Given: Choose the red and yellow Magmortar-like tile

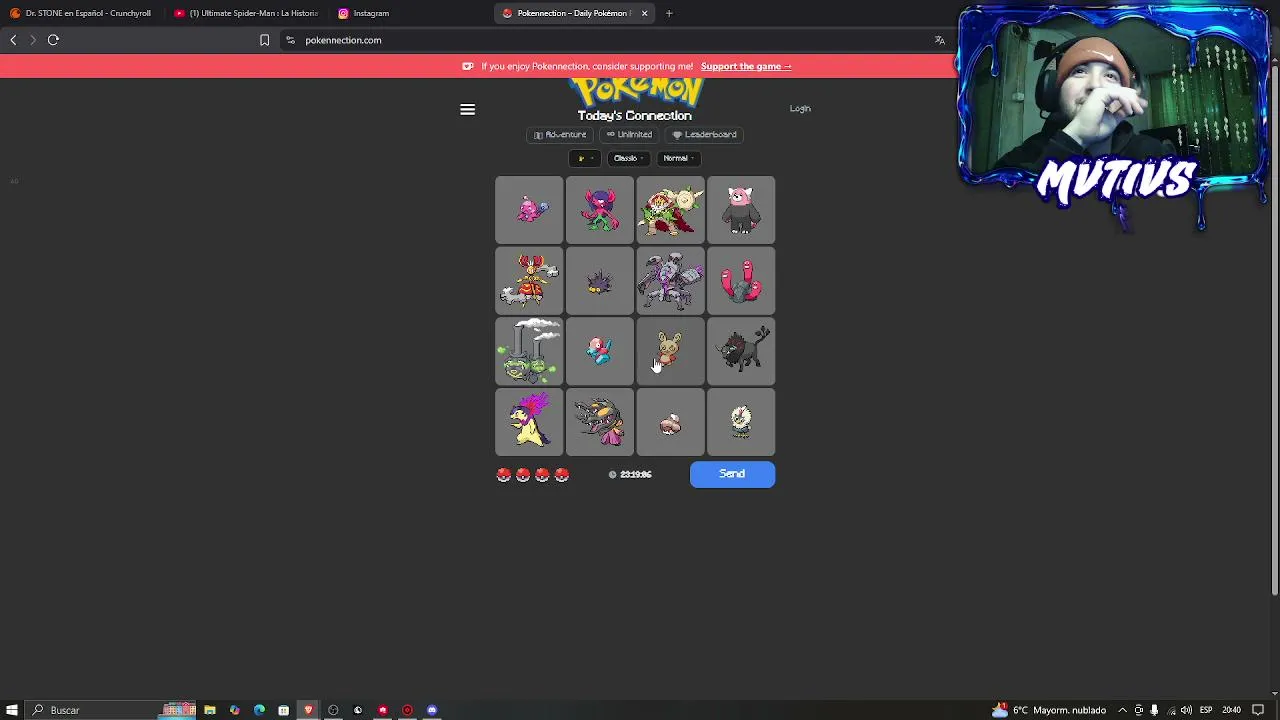Looking at the screenshot, I should [x=529, y=281].
